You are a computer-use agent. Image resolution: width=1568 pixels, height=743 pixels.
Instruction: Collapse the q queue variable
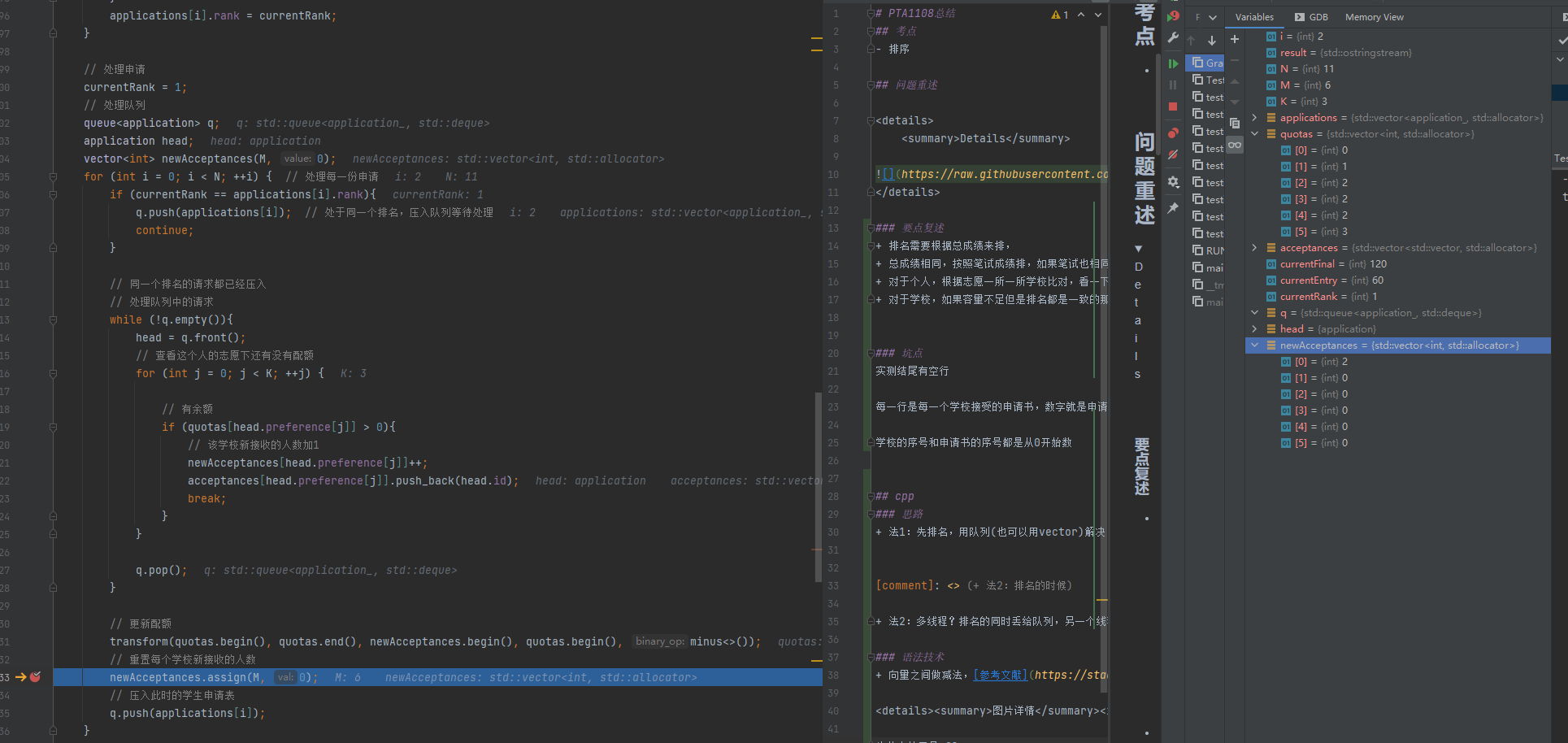pyautogui.click(x=1254, y=313)
